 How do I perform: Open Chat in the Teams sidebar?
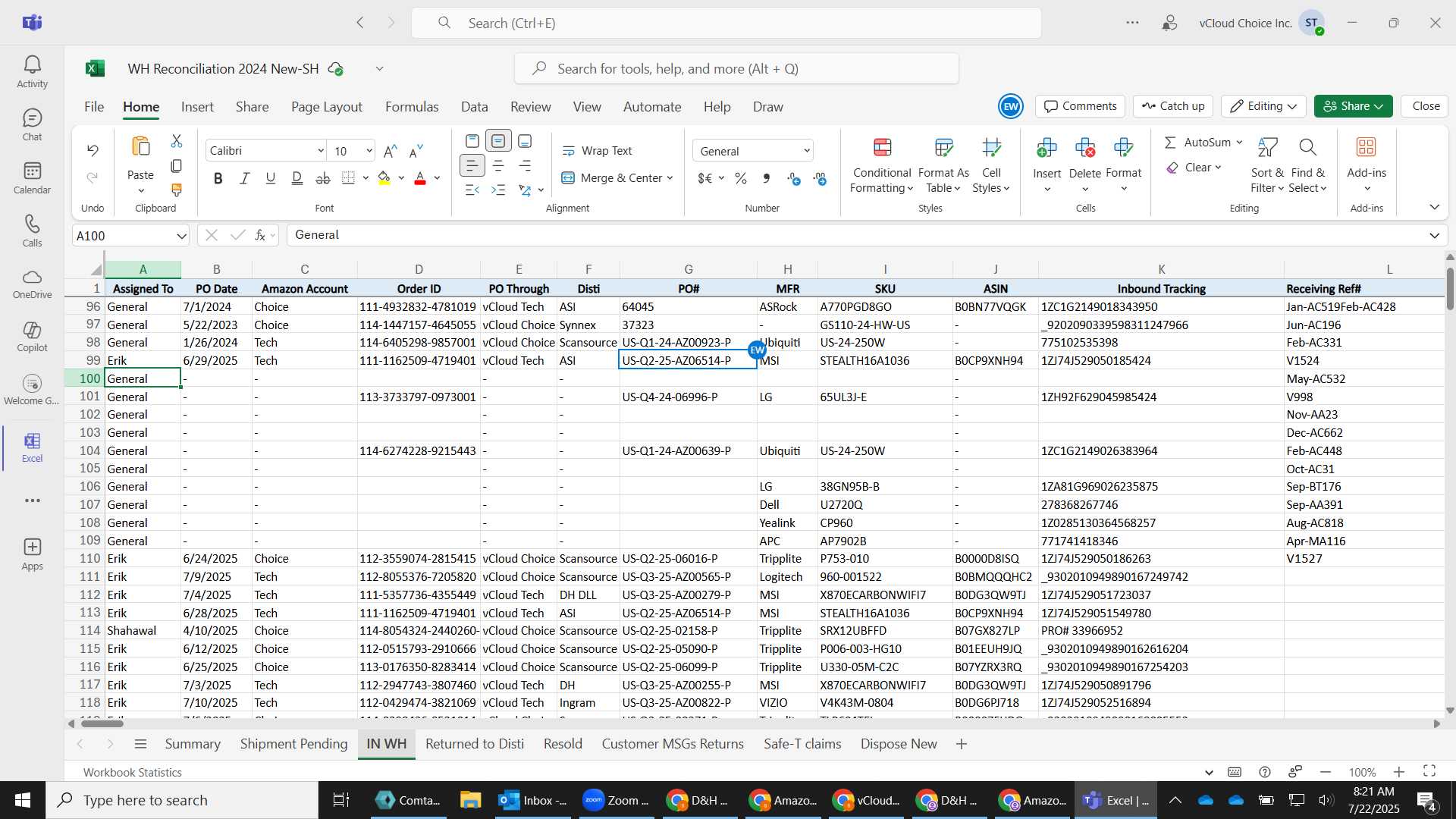click(x=32, y=125)
